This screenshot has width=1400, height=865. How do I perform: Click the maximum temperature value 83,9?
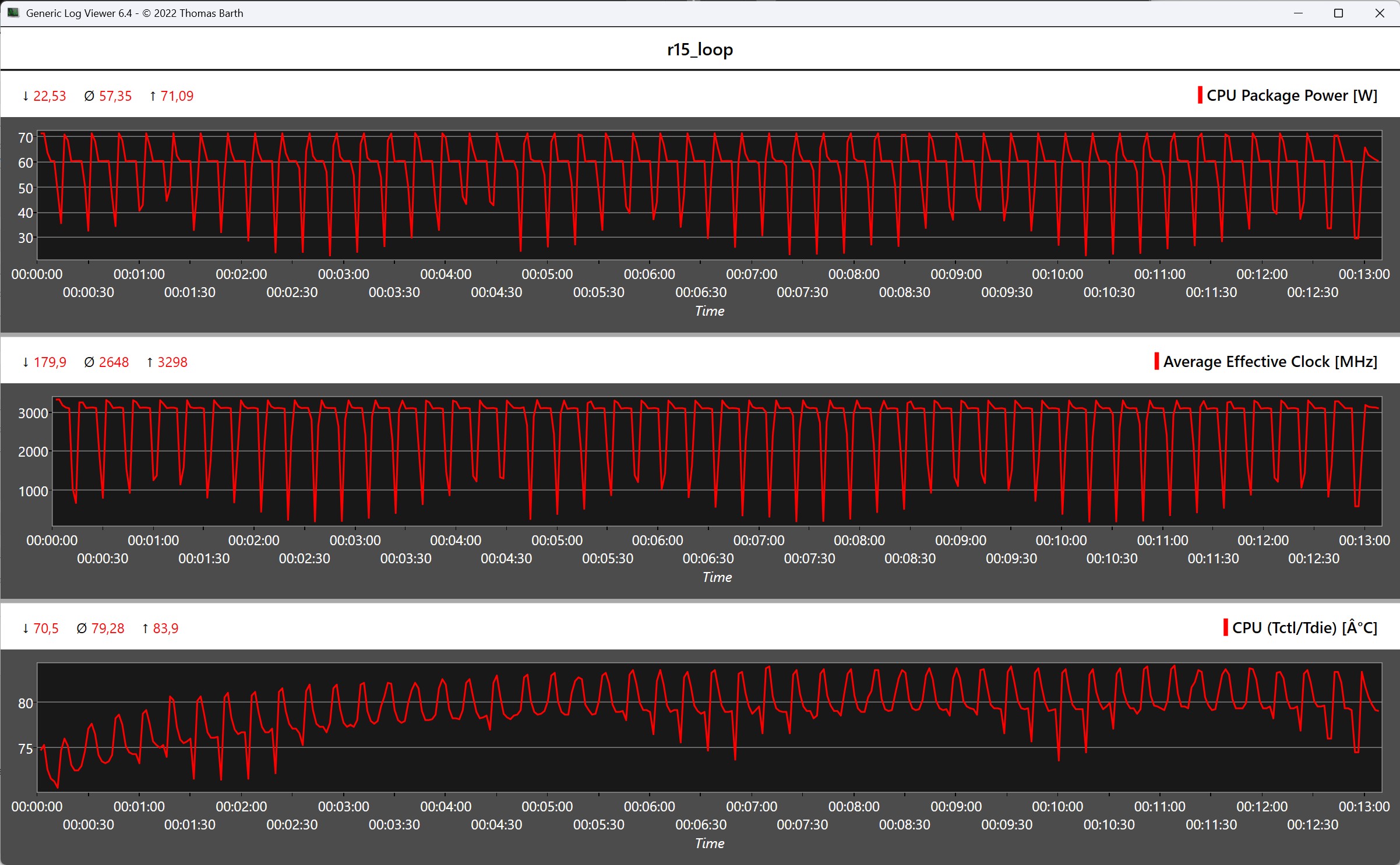click(165, 629)
